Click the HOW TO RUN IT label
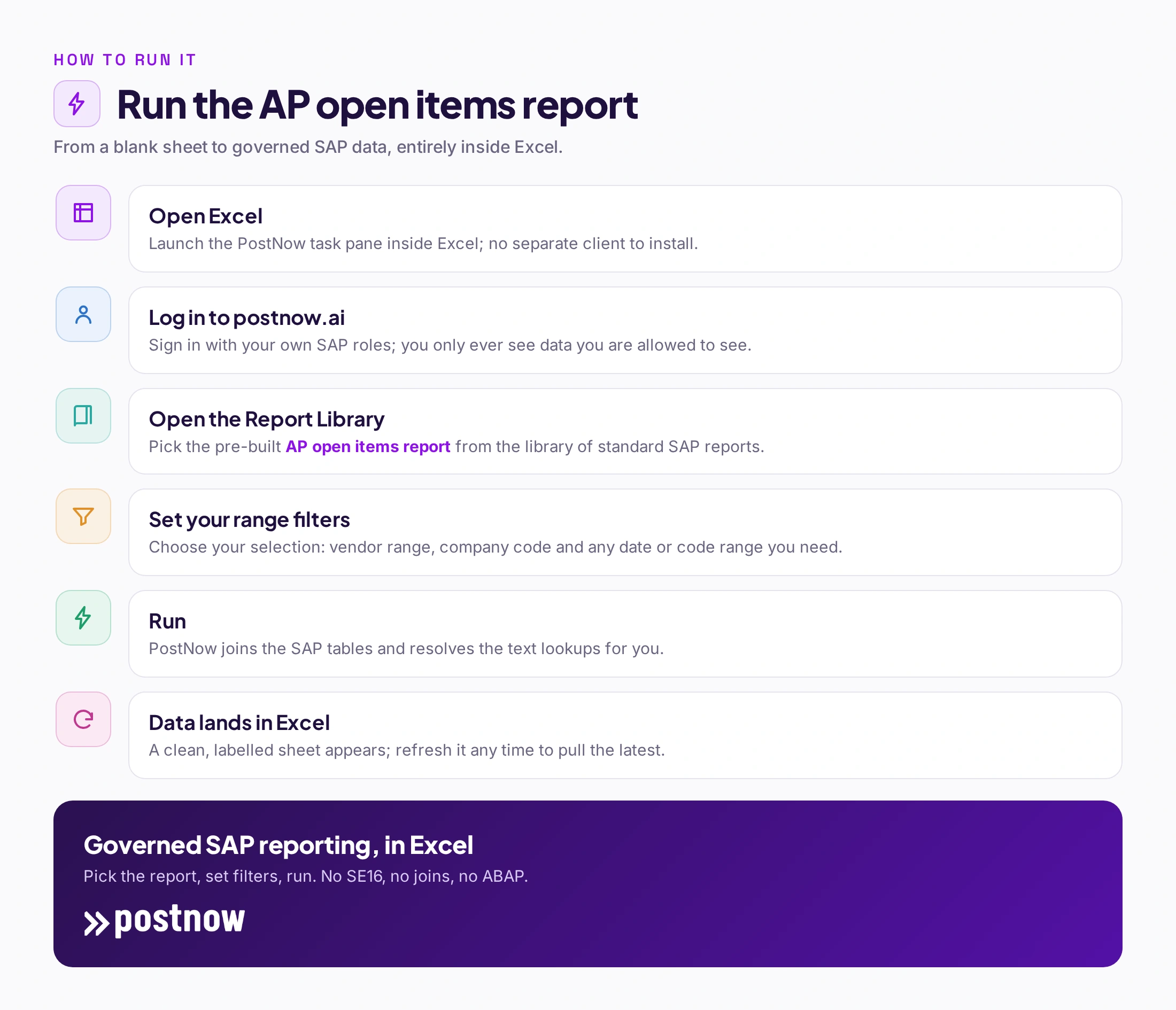Viewport: 1176px width, 1010px height. pyautogui.click(x=125, y=59)
